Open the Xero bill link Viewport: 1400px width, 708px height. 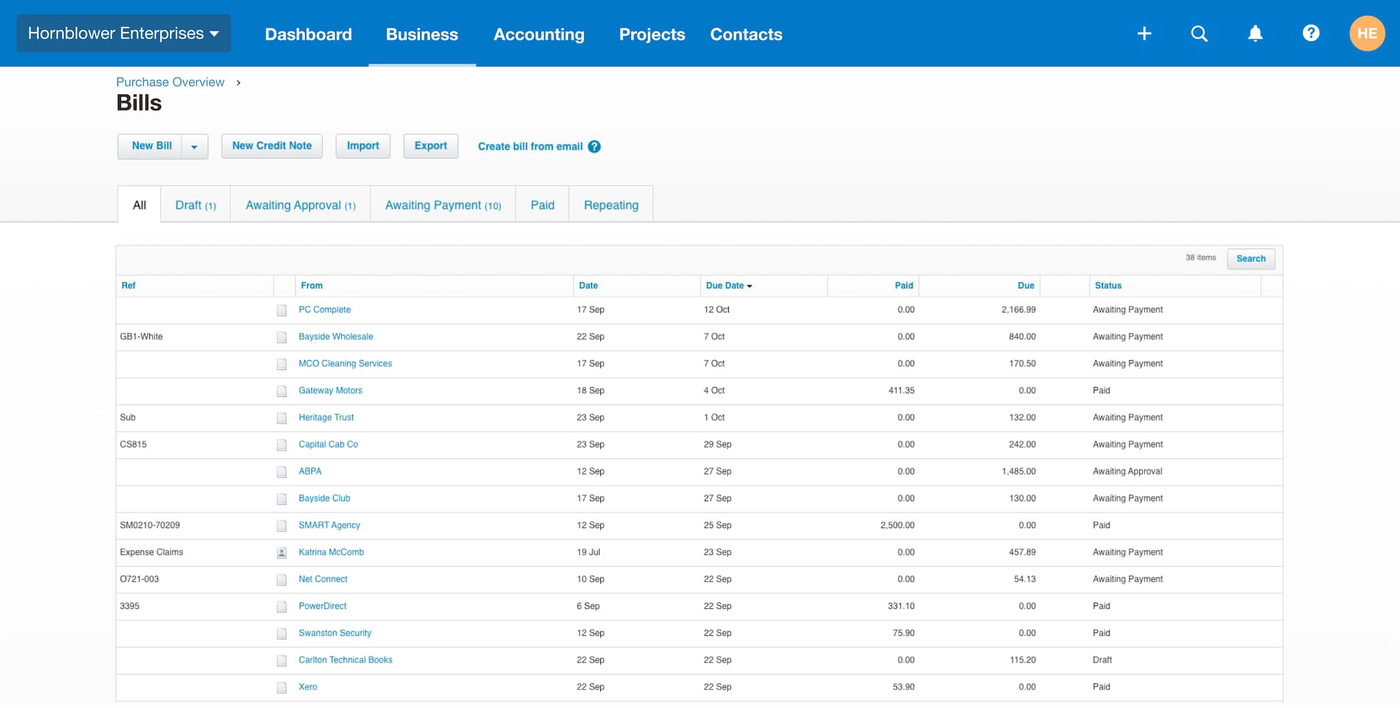point(308,688)
